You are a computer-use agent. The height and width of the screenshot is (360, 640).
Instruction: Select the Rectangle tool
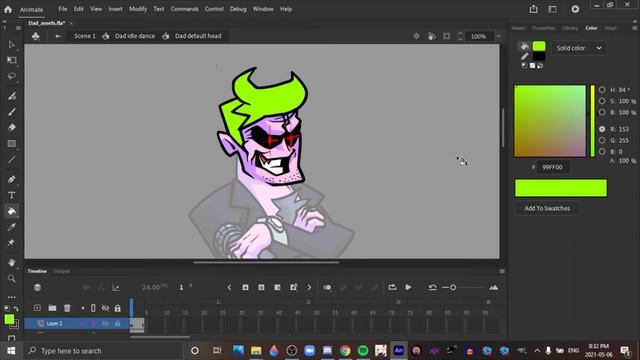(x=12, y=144)
